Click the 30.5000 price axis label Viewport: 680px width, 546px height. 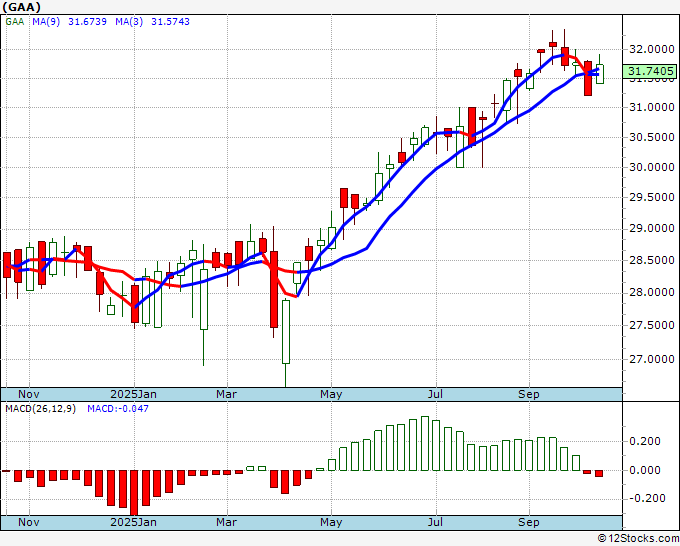[x=651, y=137]
